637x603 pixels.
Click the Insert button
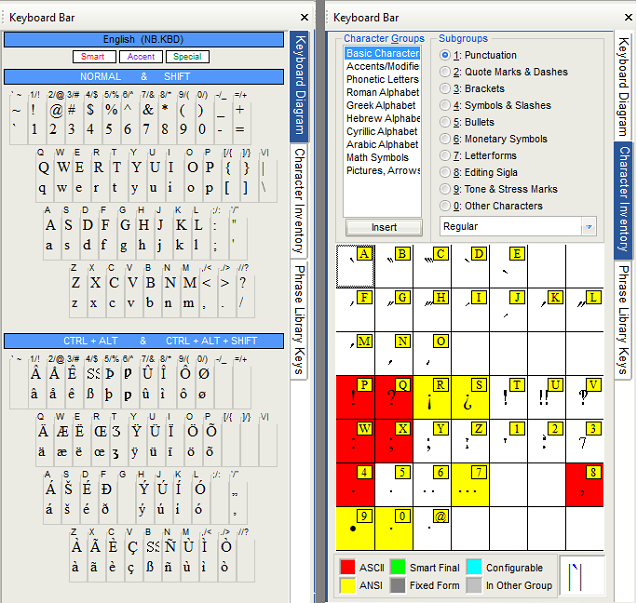384,227
